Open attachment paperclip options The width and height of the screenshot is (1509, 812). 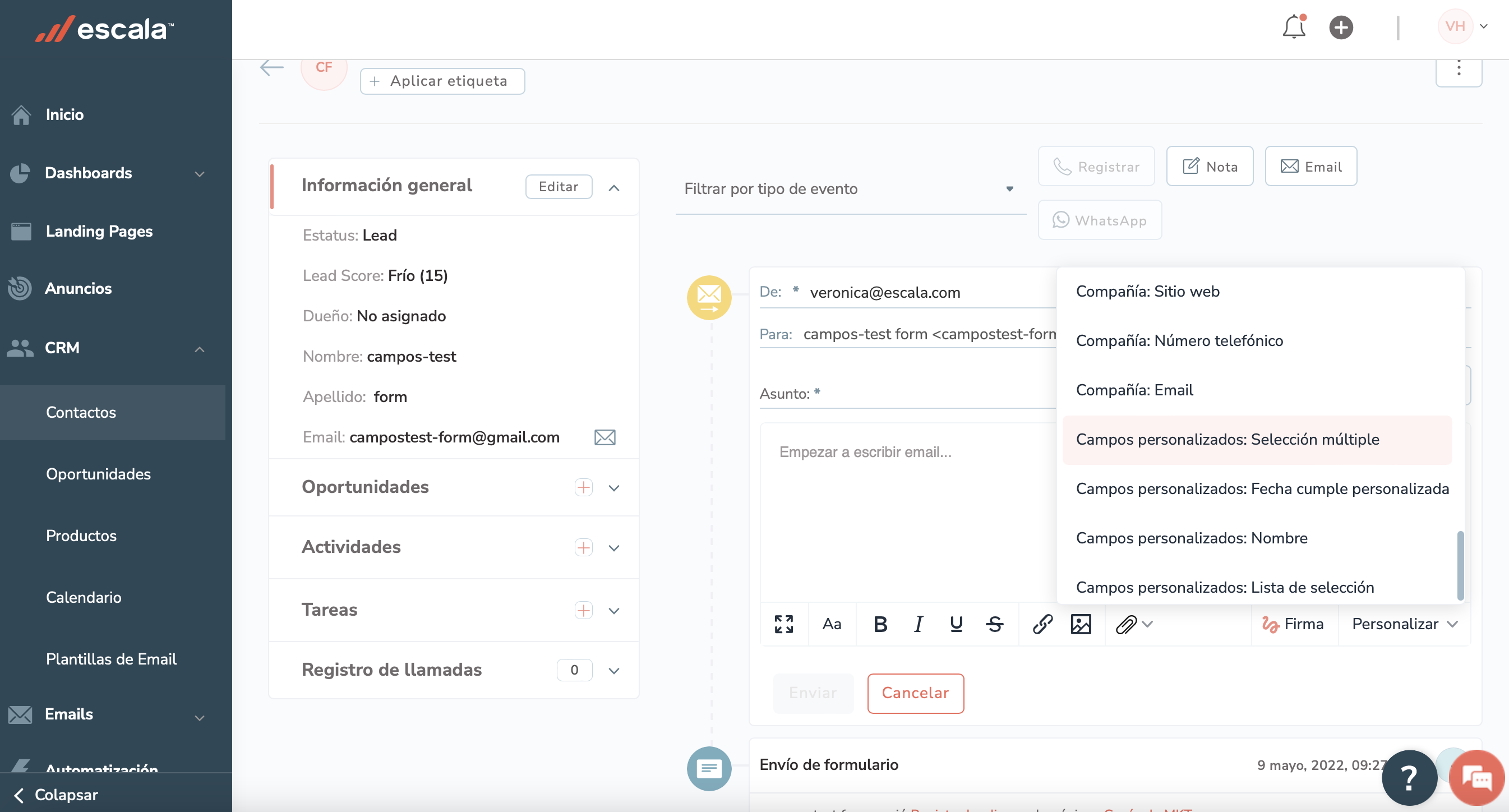(1134, 624)
